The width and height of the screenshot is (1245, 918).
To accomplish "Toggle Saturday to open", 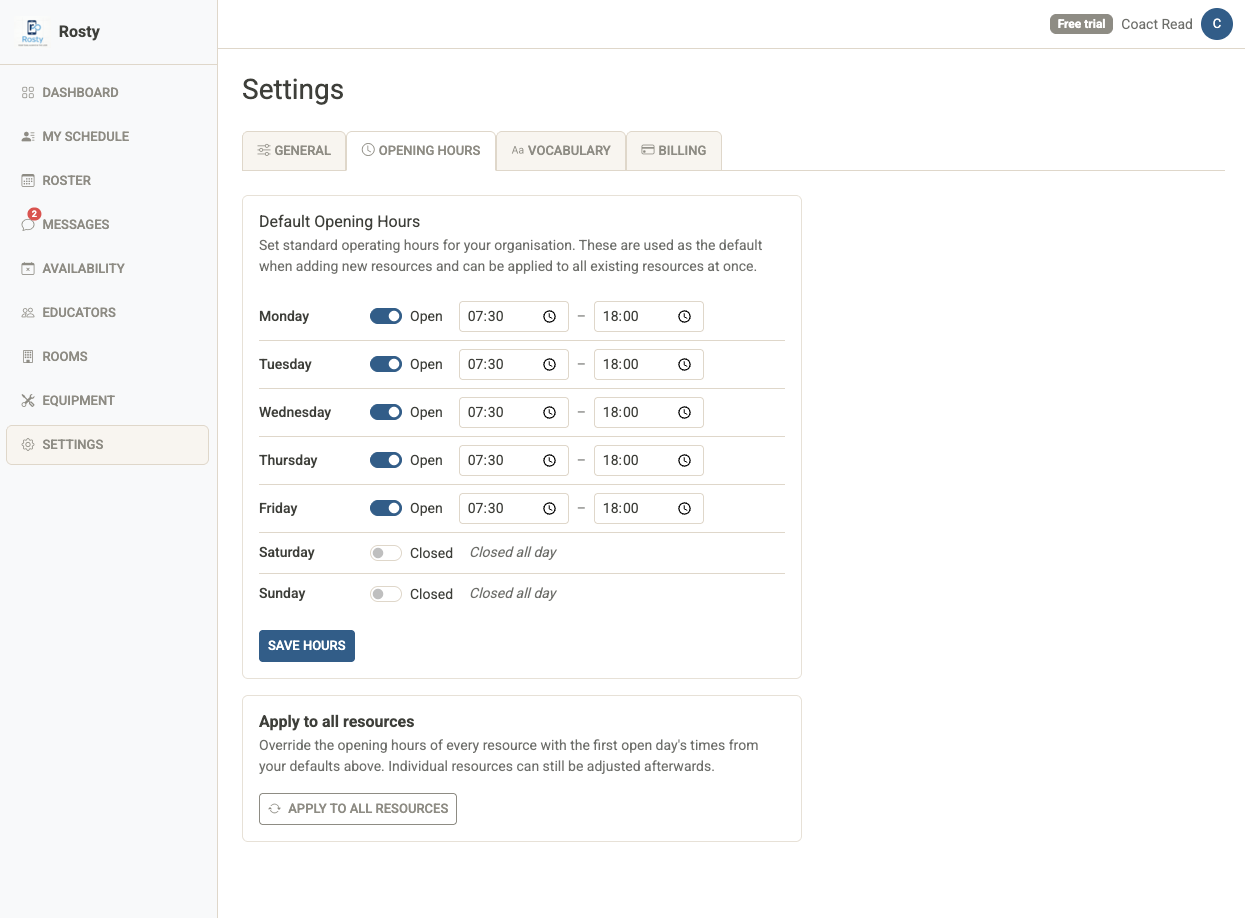I will pos(385,552).
